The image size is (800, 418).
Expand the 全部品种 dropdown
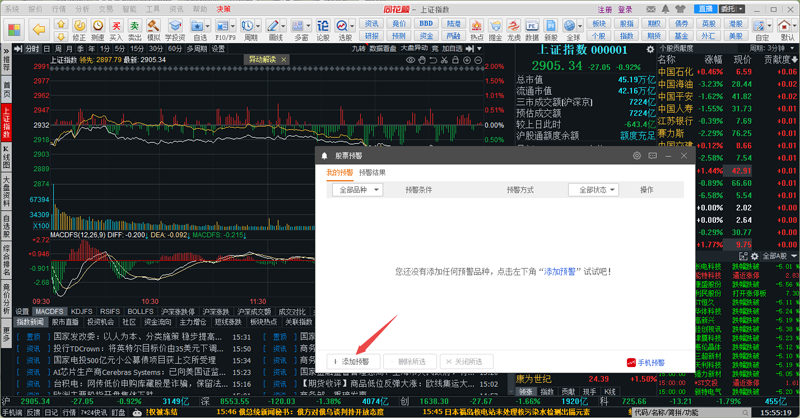point(358,190)
